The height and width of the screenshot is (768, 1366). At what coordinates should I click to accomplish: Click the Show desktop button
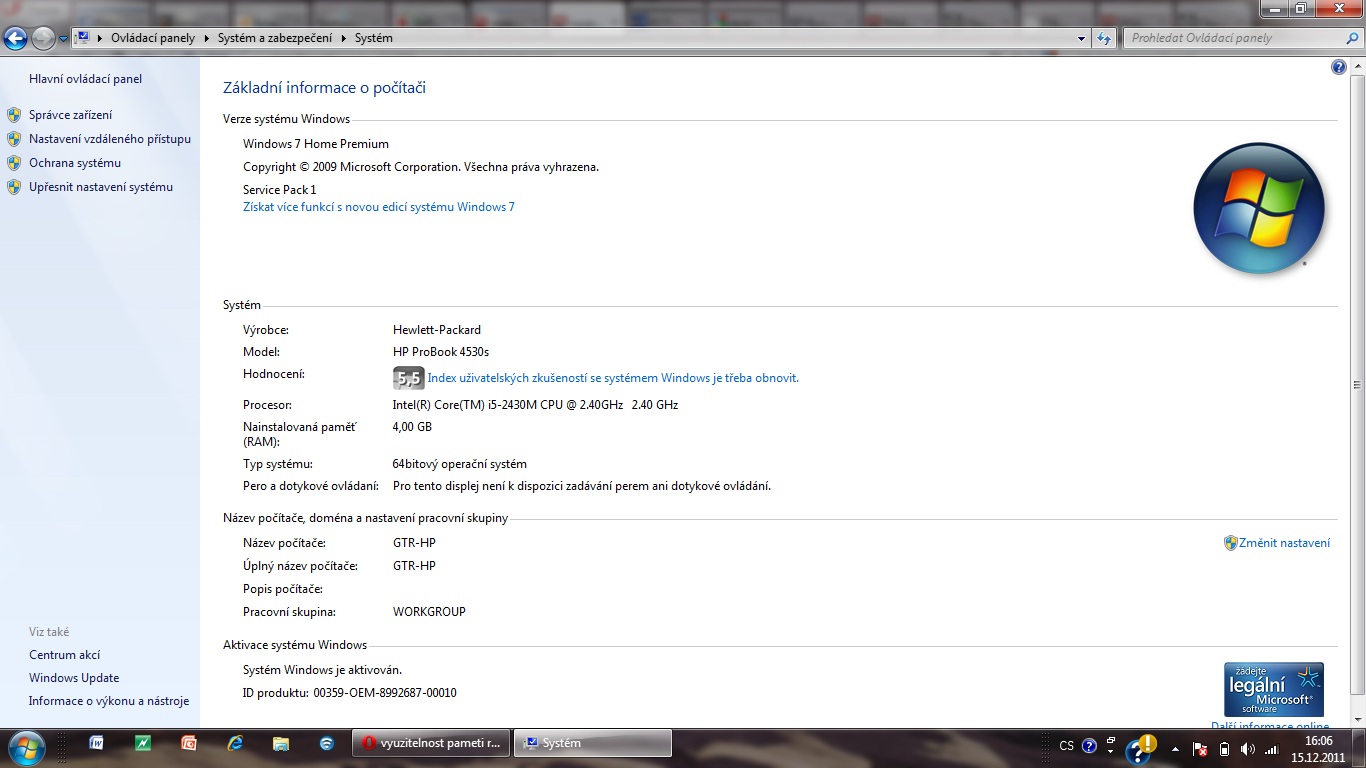[x=1359, y=748]
